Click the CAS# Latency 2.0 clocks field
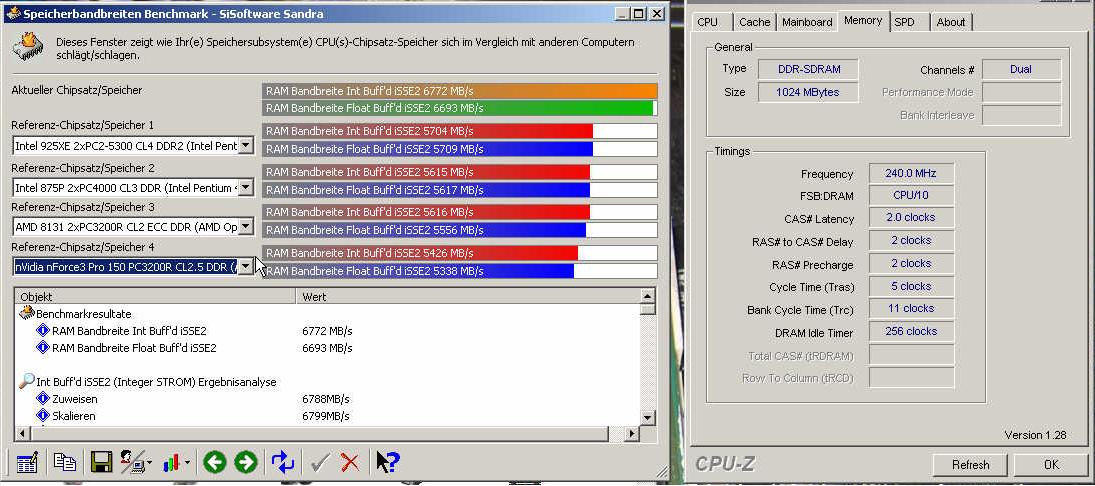The image size is (1095, 486). click(x=911, y=218)
